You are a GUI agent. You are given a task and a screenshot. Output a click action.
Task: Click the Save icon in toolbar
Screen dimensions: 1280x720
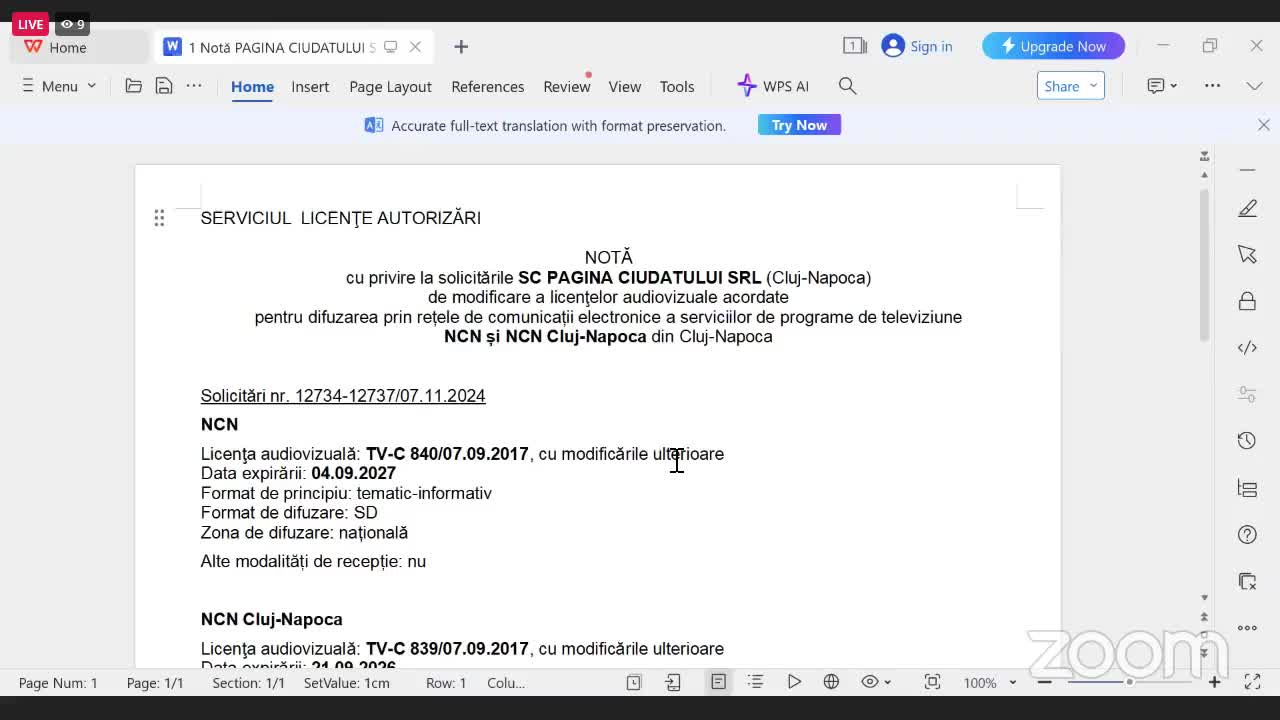(164, 86)
